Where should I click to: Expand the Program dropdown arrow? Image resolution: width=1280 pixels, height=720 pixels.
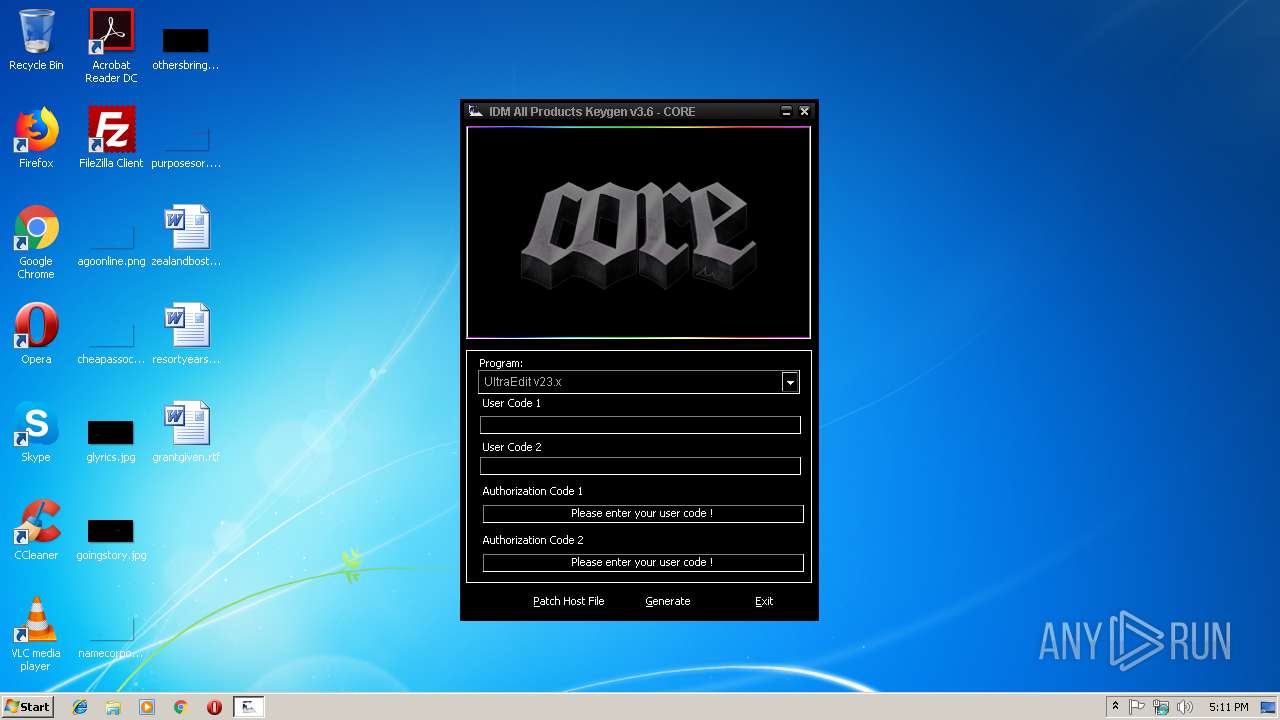790,382
